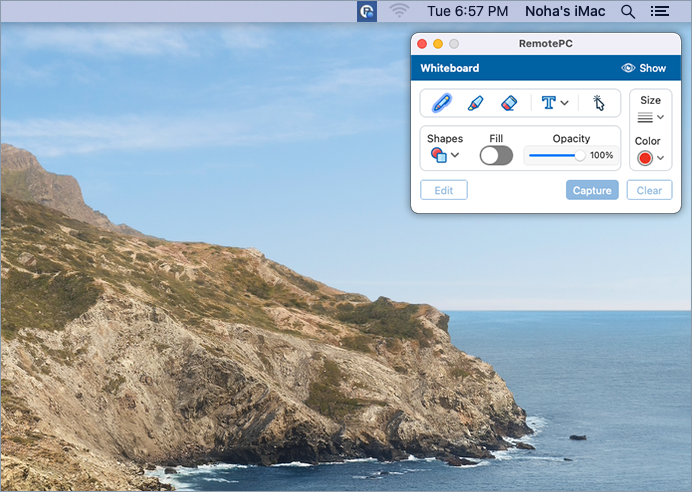Click the Edit button
692x492 pixels.
point(444,190)
